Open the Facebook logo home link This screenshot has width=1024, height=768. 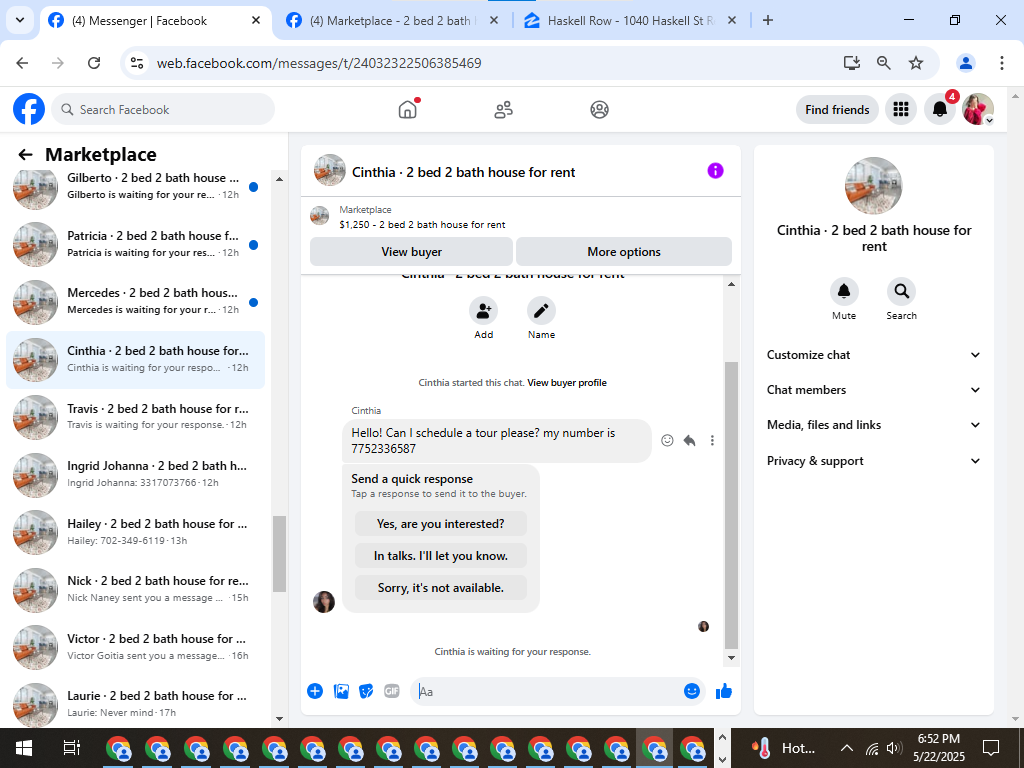click(x=29, y=109)
